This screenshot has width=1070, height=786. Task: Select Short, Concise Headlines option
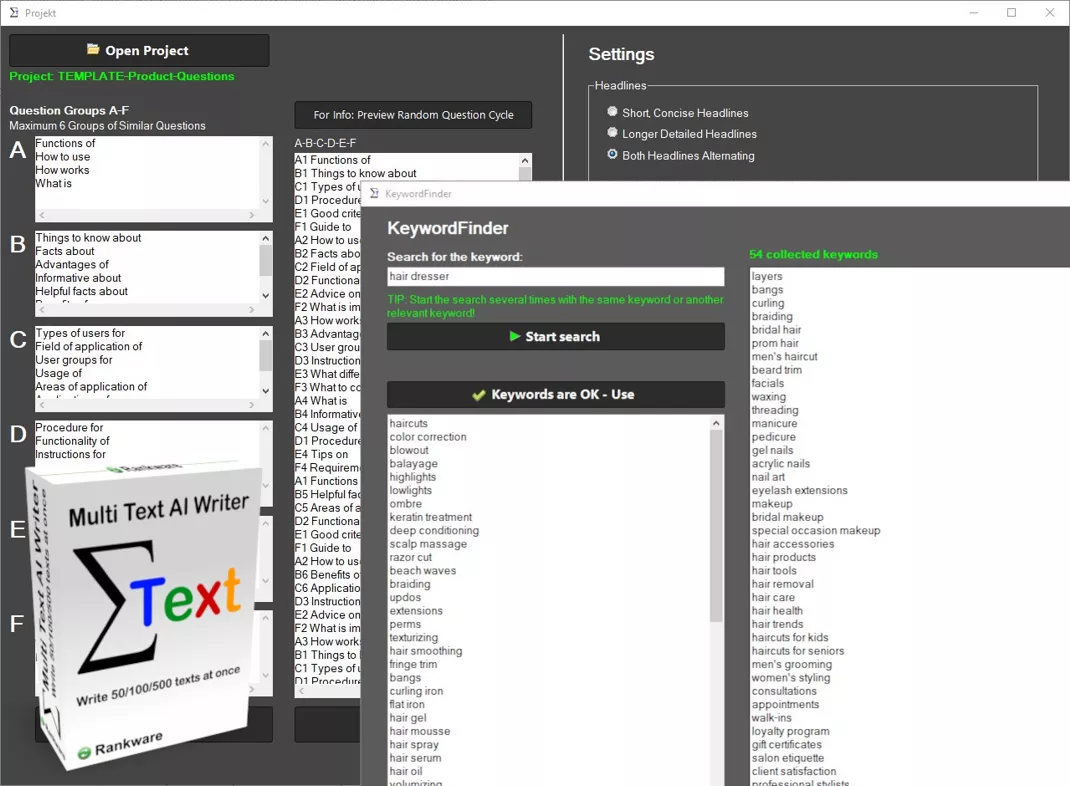click(x=612, y=112)
